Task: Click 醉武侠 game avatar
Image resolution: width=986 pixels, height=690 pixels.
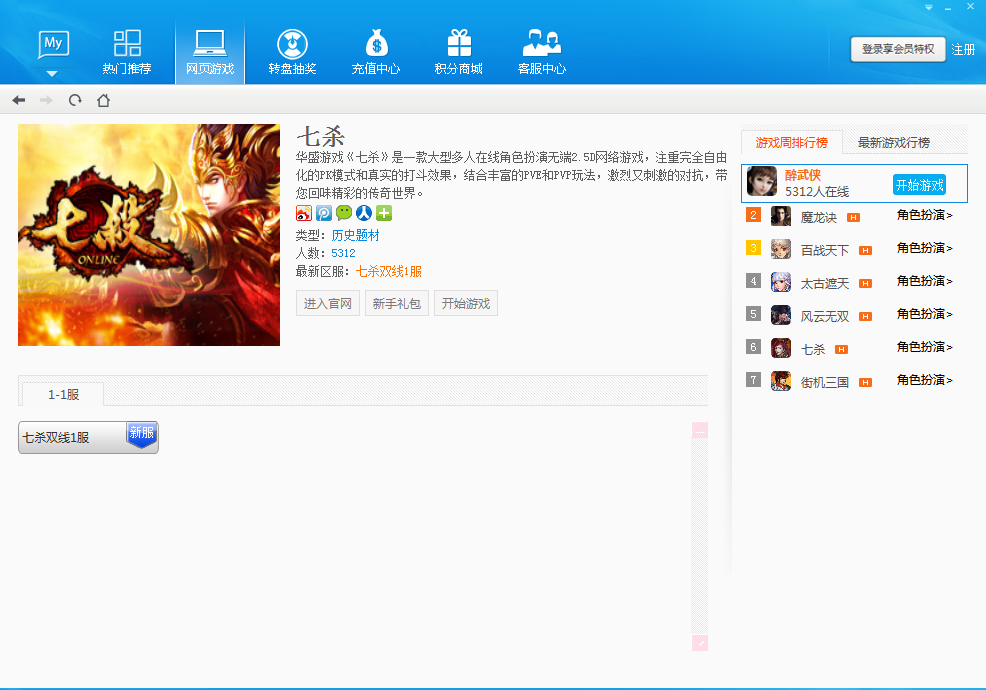Action: coord(762,182)
